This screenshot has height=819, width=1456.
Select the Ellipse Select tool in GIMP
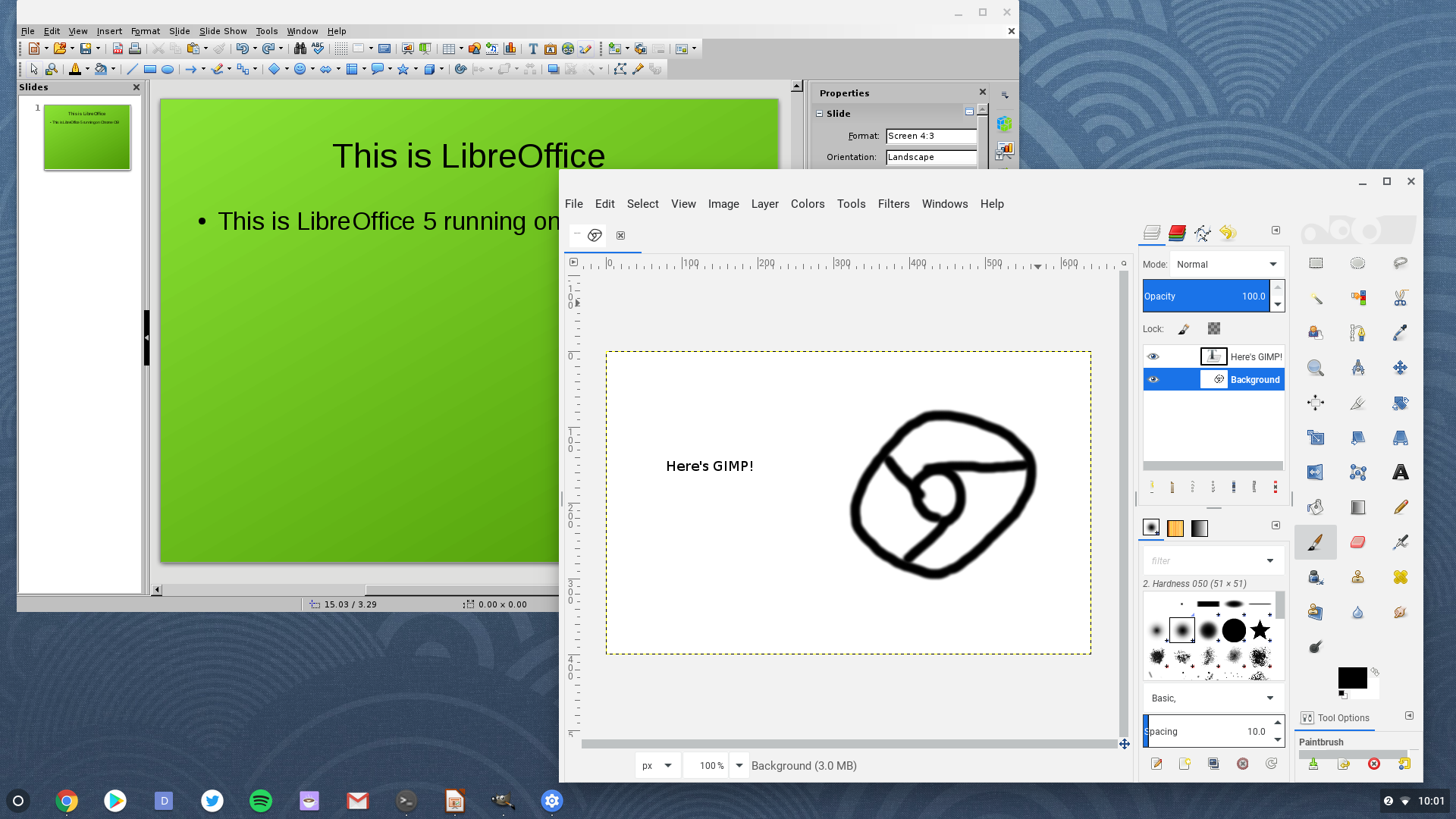click(1357, 263)
